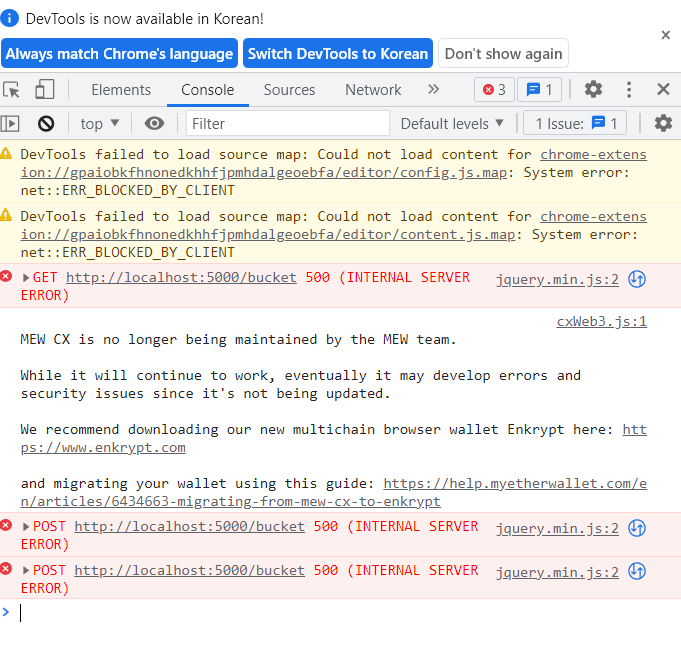Viewport: 681px width, 668px height.
Task: Clear the console with the ban icon
Action: pos(46,124)
